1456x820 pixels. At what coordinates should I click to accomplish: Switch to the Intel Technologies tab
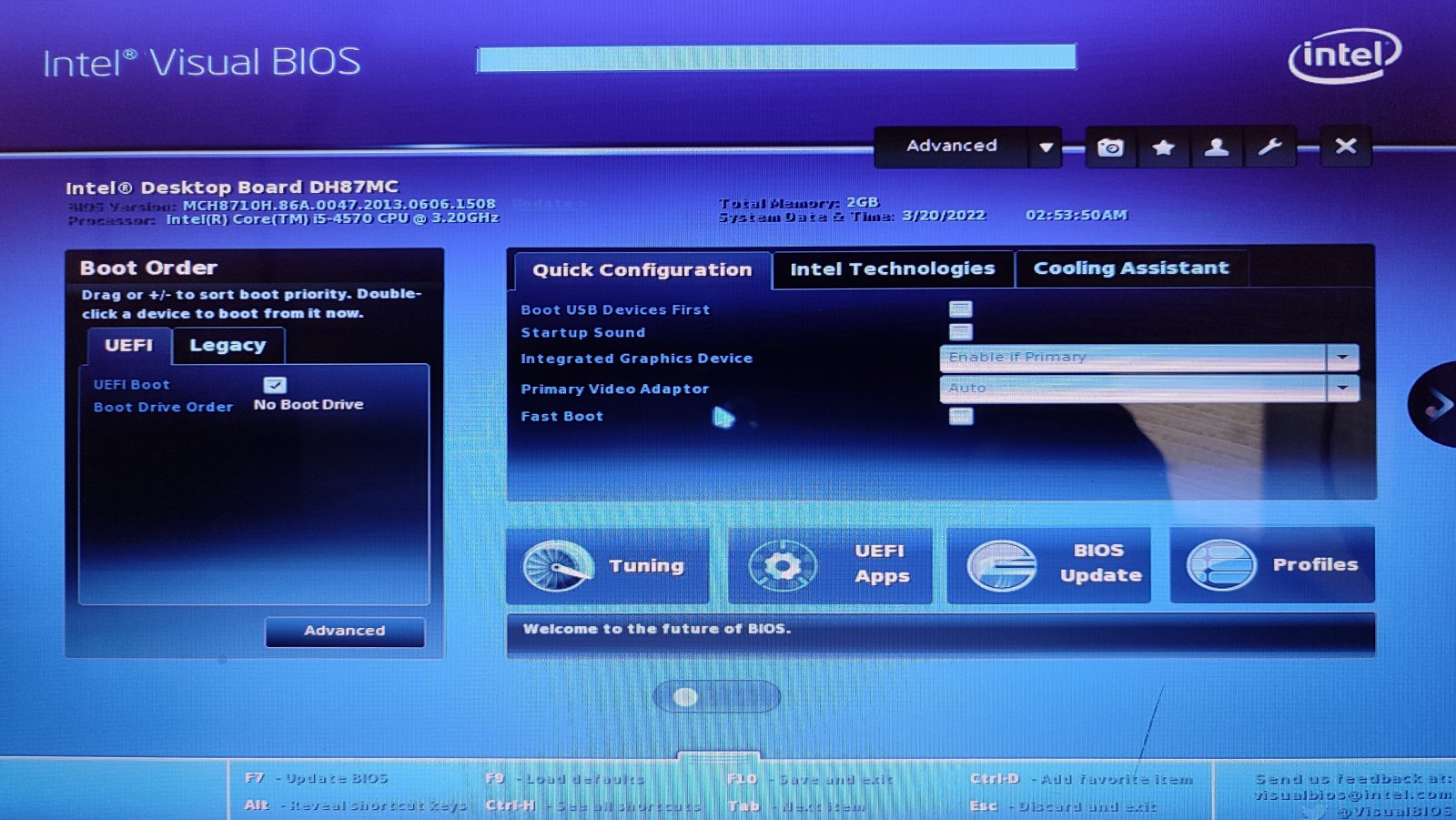click(893, 269)
